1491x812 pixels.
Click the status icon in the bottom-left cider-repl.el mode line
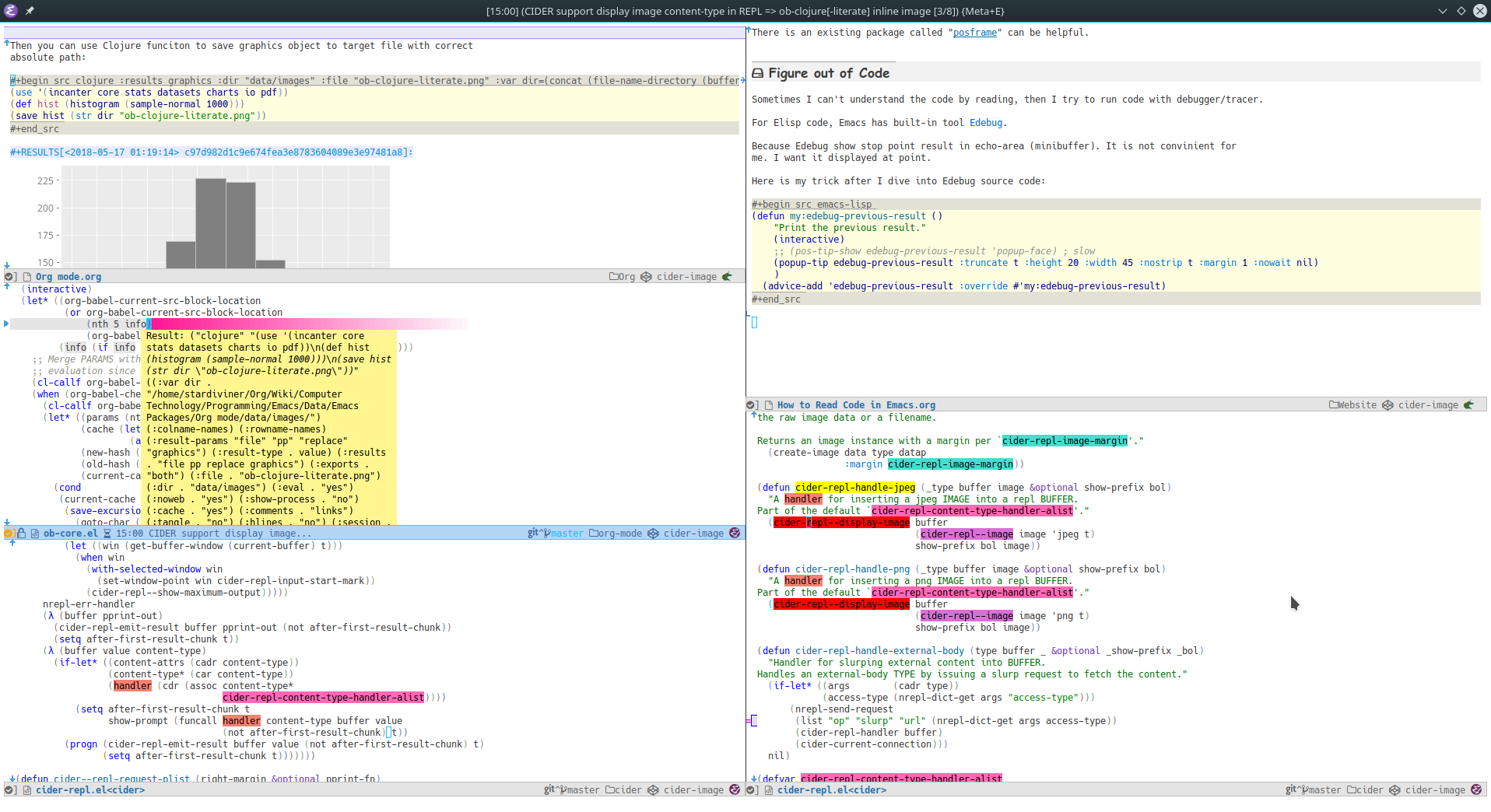point(9,790)
